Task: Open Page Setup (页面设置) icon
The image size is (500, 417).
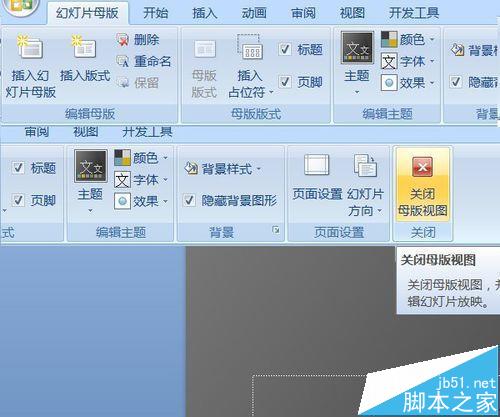Action: pyautogui.click(x=317, y=165)
